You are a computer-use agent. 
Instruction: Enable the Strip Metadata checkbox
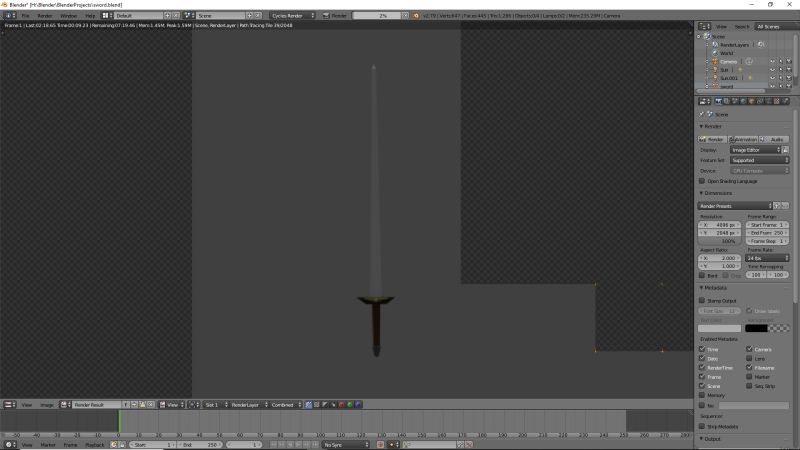click(x=702, y=426)
